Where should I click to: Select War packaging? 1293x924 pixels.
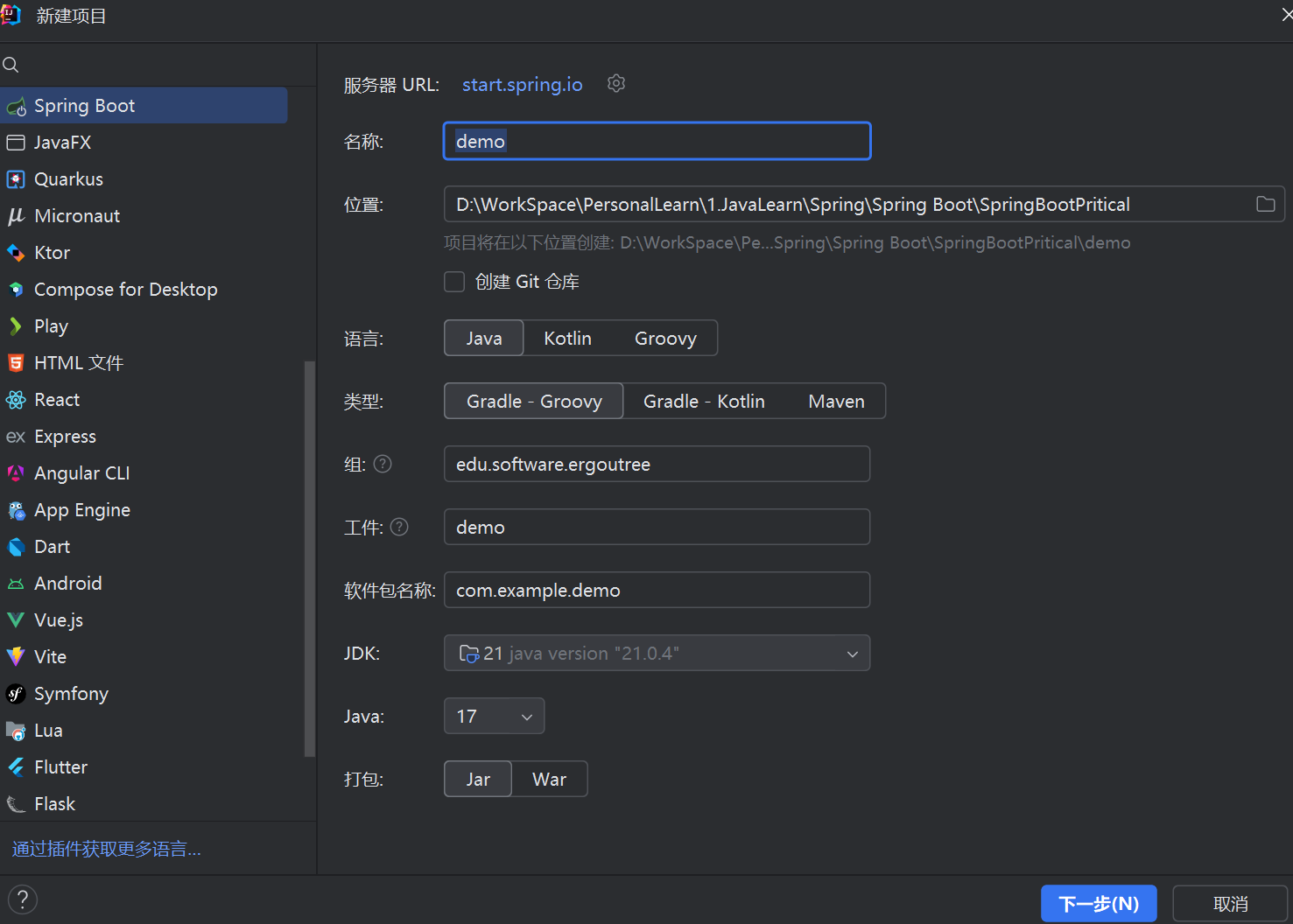[x=549, y=779]
